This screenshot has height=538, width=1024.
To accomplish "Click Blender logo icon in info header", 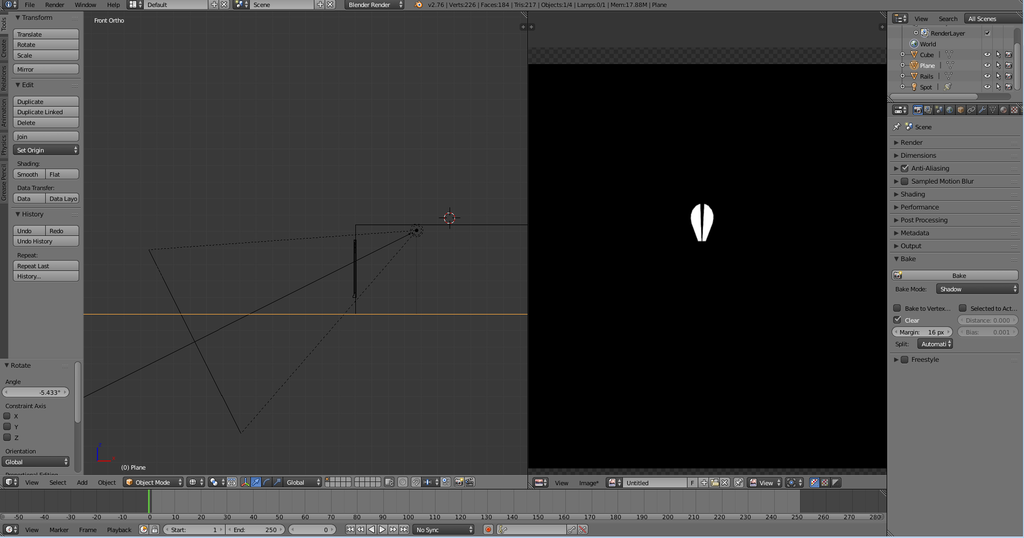I will [419, 5].
